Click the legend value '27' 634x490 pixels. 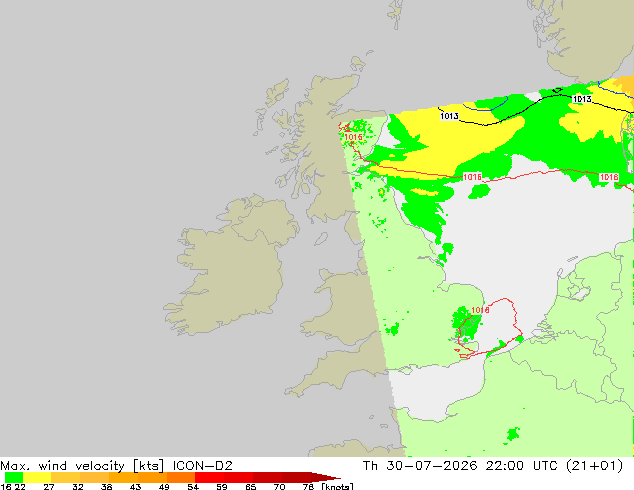49,487
